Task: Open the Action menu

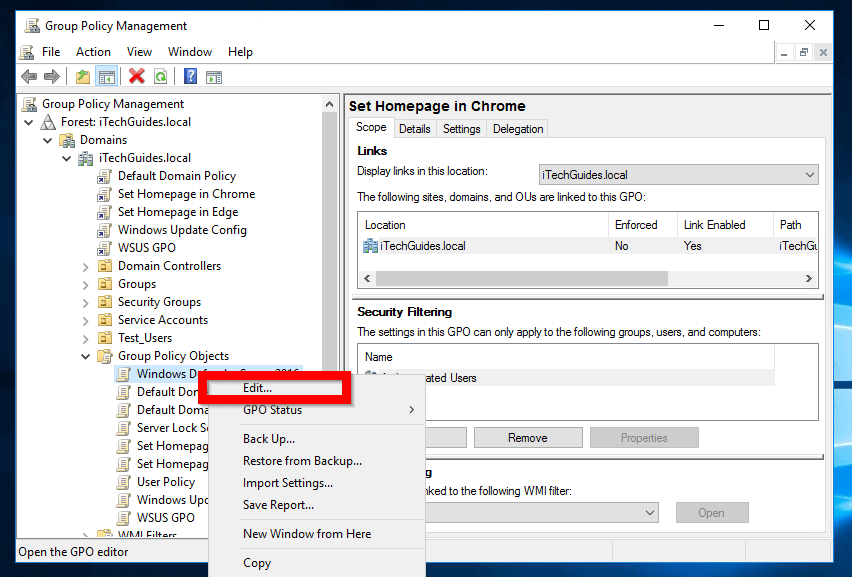Action: (x=93, y=52)
